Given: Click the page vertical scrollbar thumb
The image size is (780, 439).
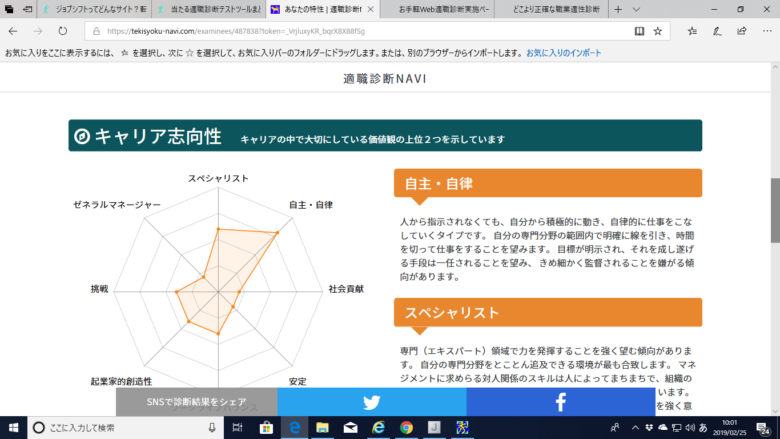Looking at the screenshot, I should pos(775,210).
